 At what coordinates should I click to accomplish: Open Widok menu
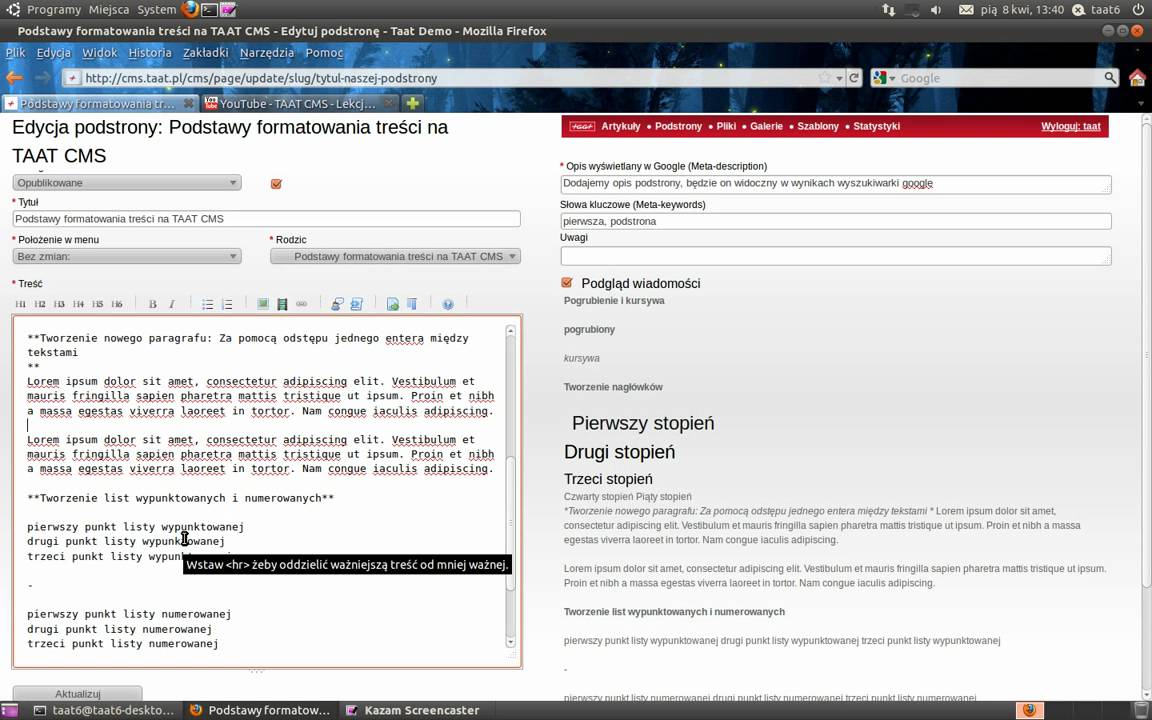coord(99,53)
